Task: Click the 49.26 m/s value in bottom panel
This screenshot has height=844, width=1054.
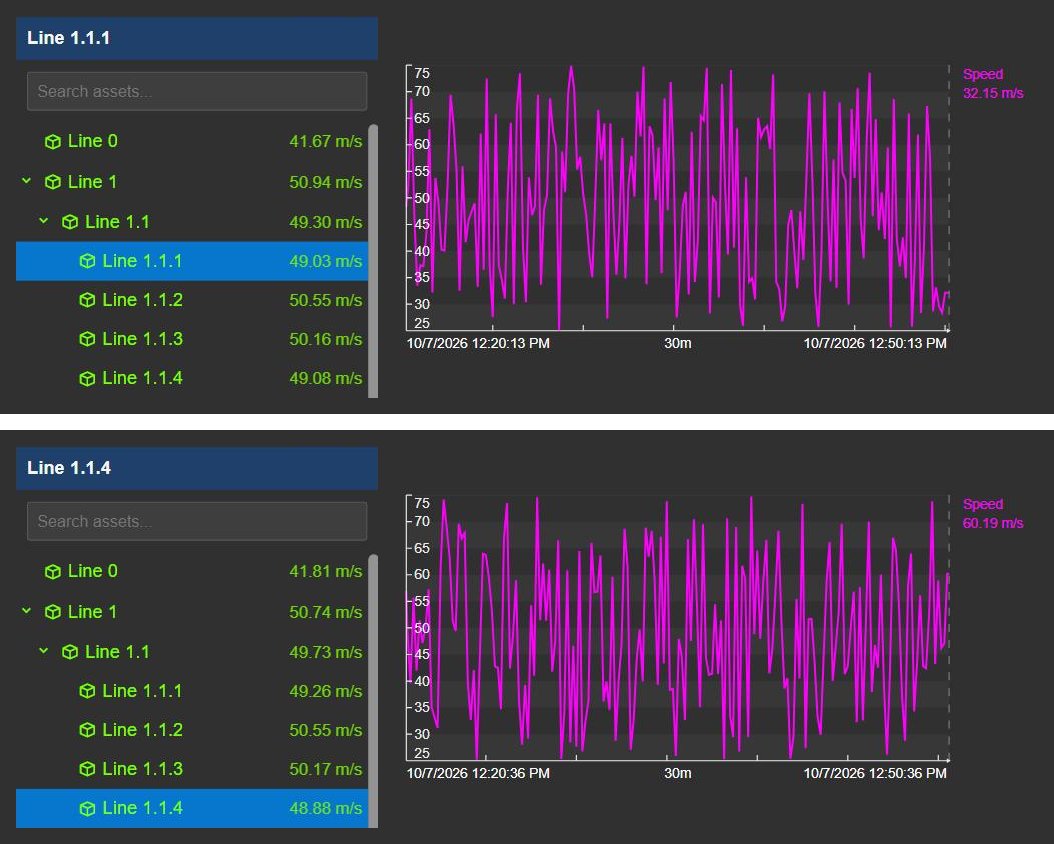Action: [x=325, y=691]
